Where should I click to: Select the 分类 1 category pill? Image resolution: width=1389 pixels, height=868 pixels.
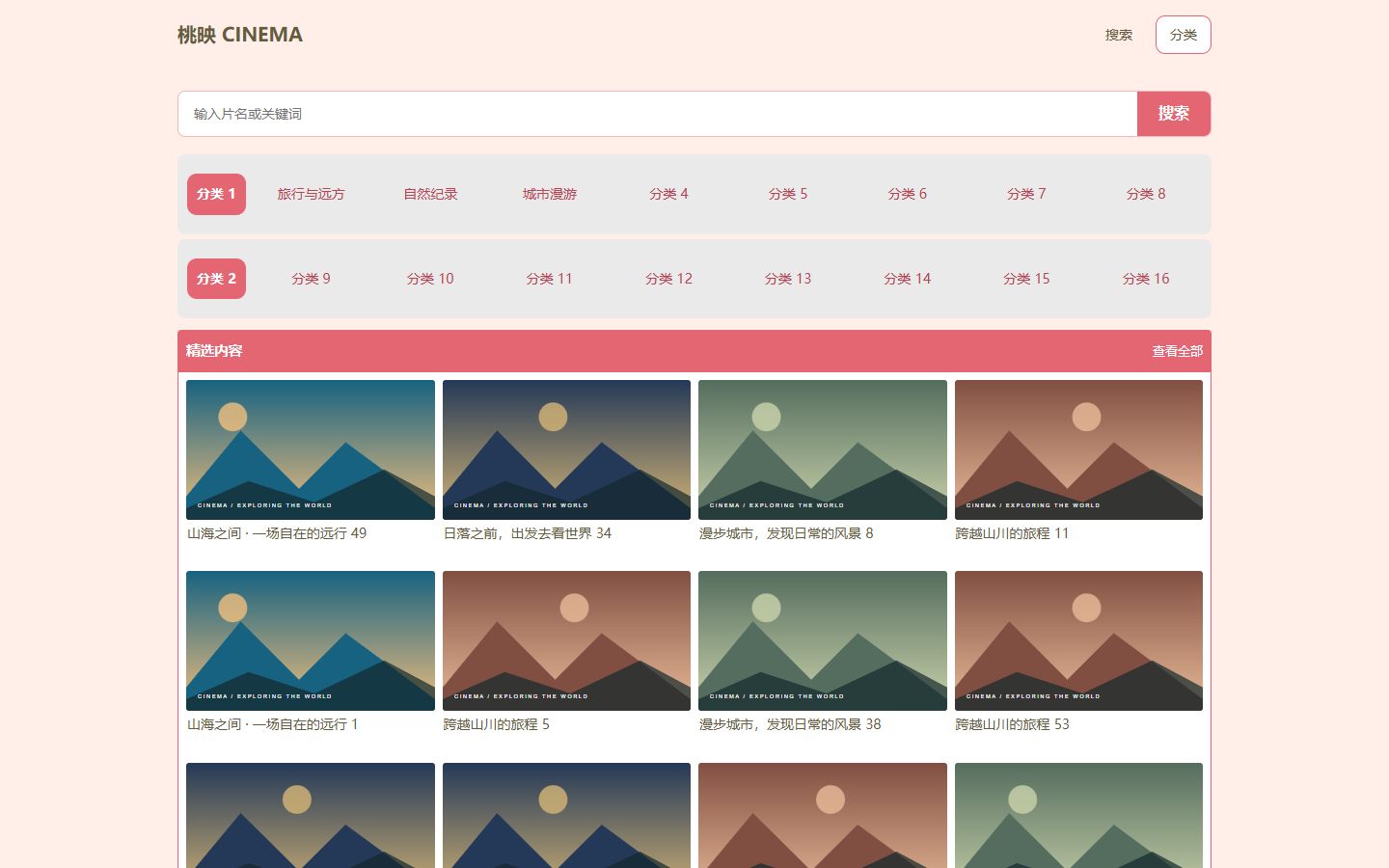click(x=216, y=194)
